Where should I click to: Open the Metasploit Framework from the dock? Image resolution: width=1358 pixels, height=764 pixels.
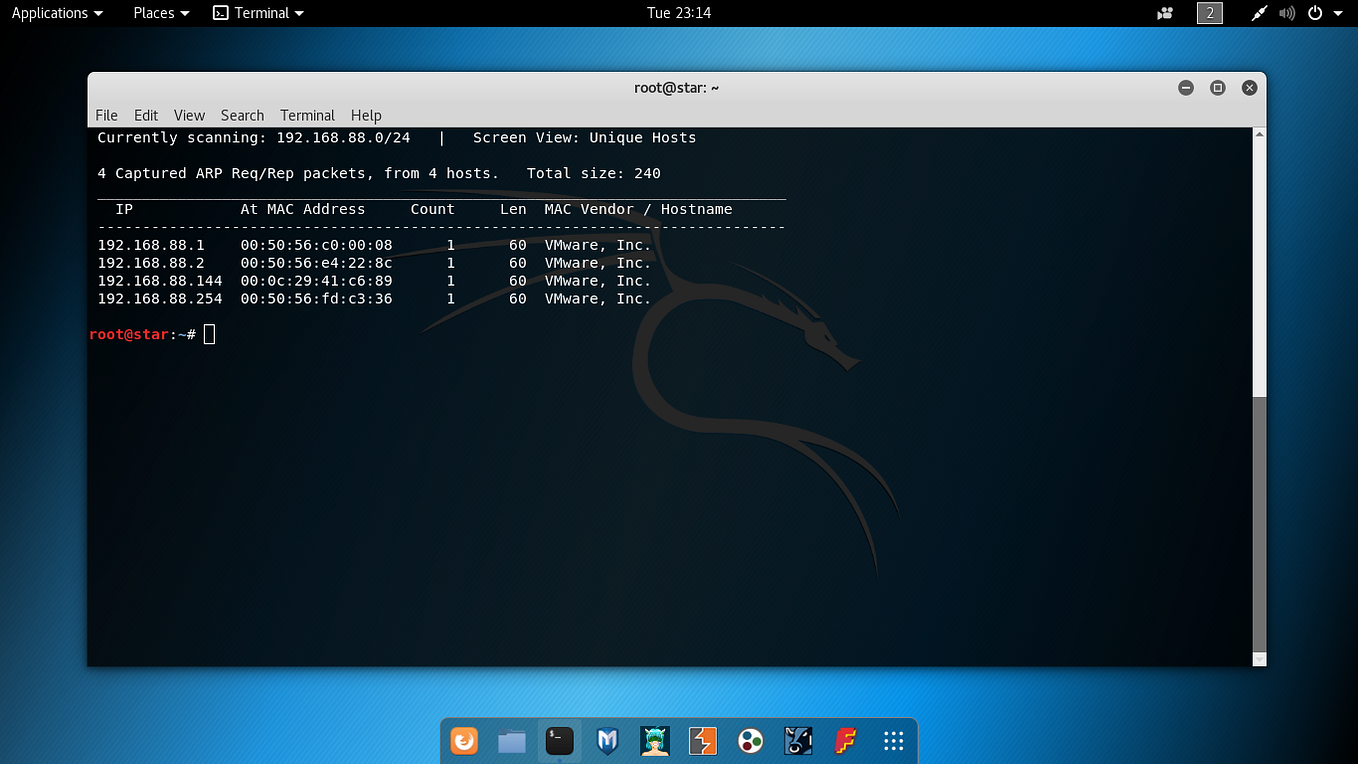607,741
